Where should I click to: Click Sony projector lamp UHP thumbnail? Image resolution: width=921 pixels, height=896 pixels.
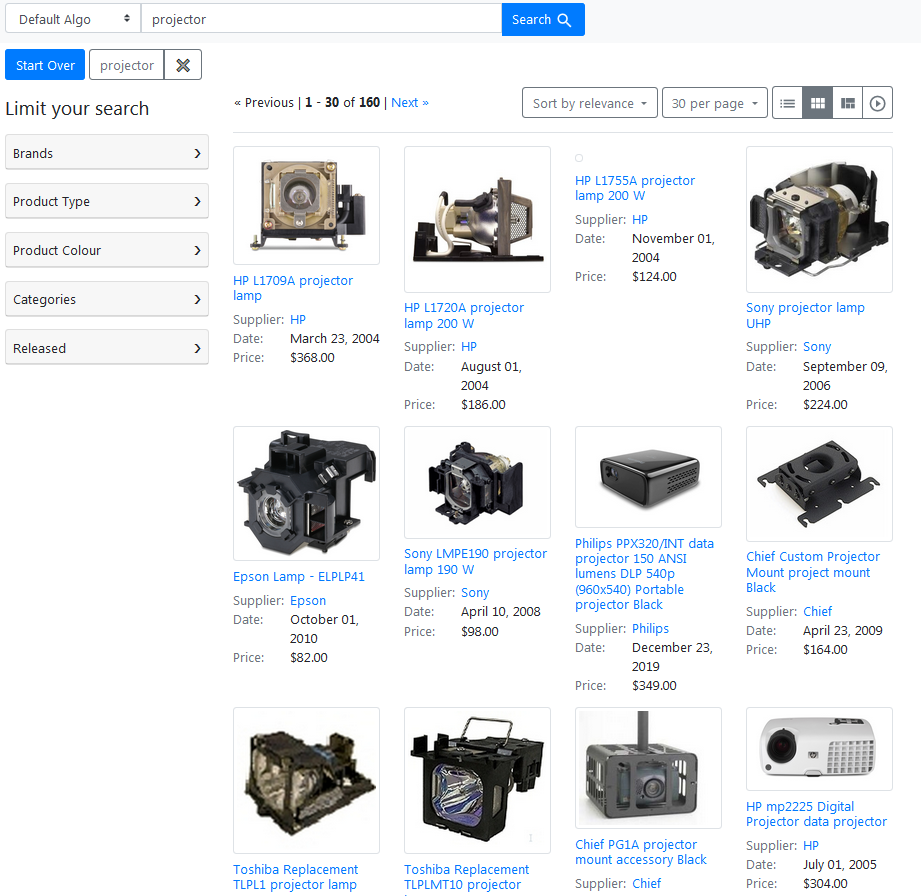(x=819, y=219)
